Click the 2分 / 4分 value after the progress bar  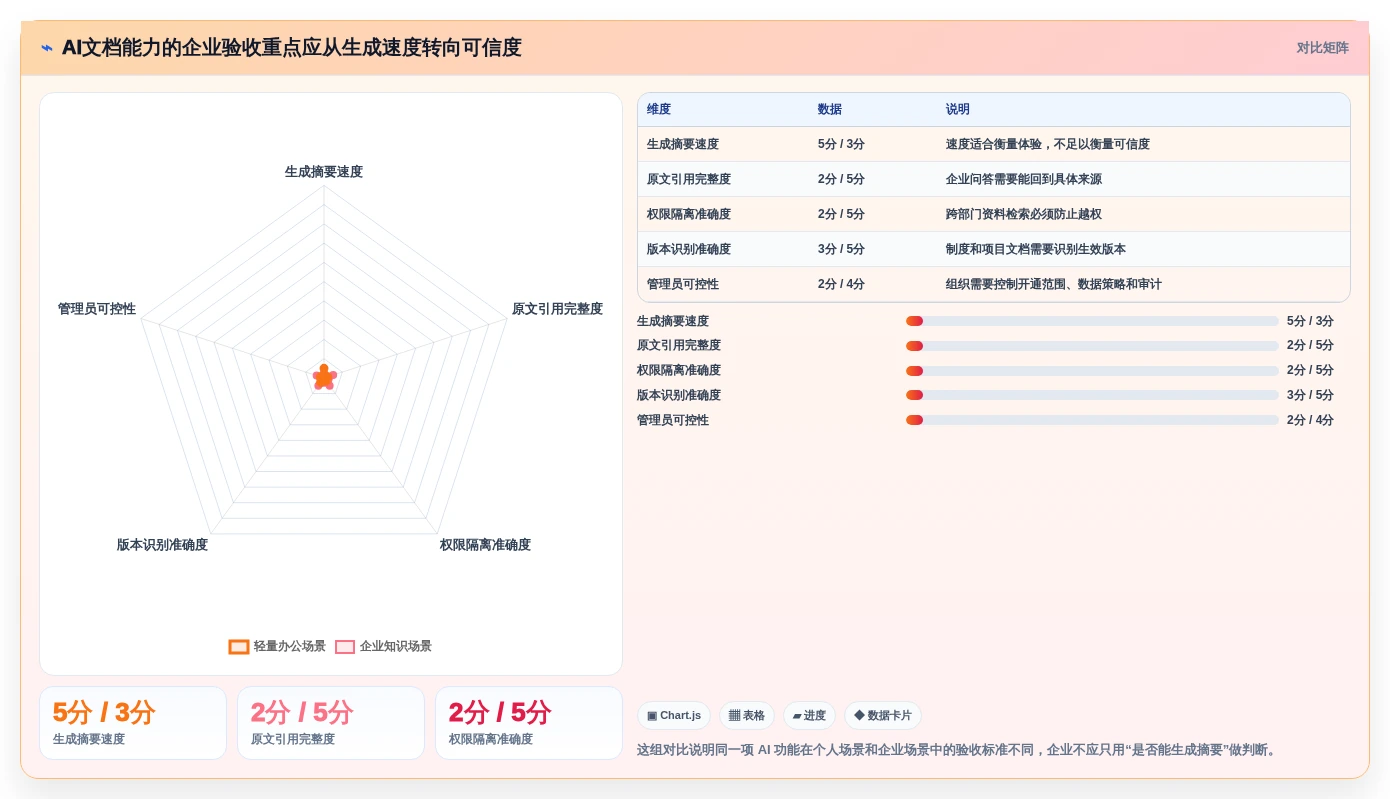coord(1310,420)
